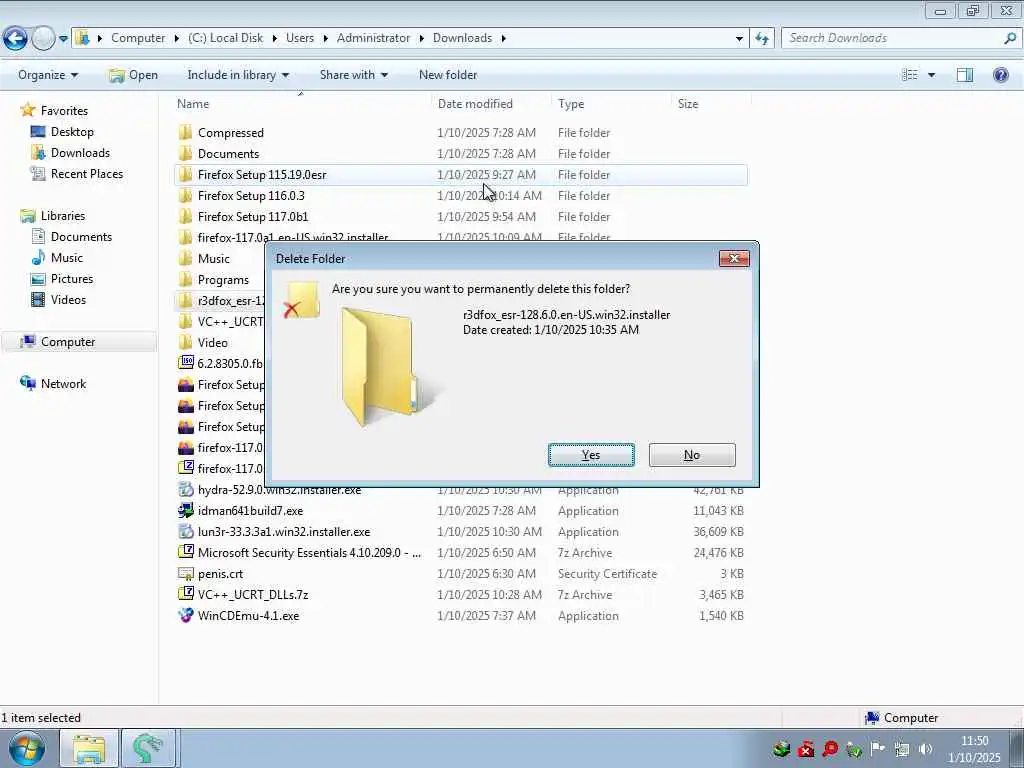Select idman641build7.exe file
This screenshot has width=1024, height=768.
pyautogui.click(x=250, y=511)
